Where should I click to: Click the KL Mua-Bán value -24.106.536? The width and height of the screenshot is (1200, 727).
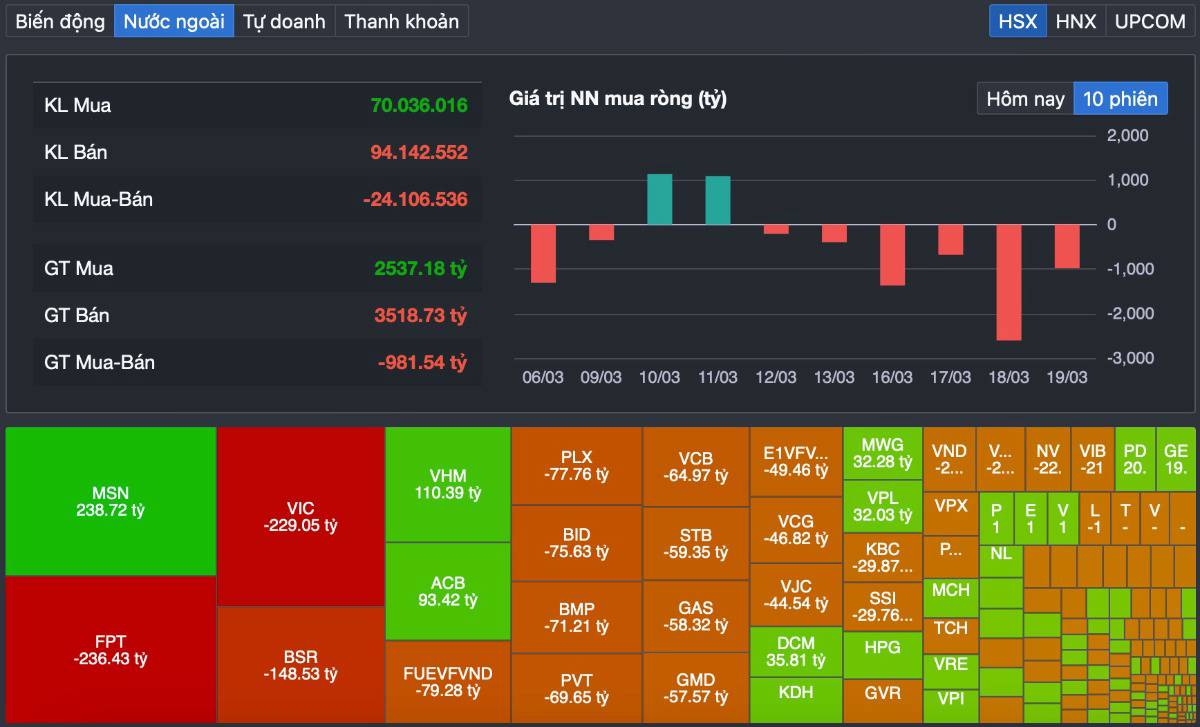coord(415,199)
